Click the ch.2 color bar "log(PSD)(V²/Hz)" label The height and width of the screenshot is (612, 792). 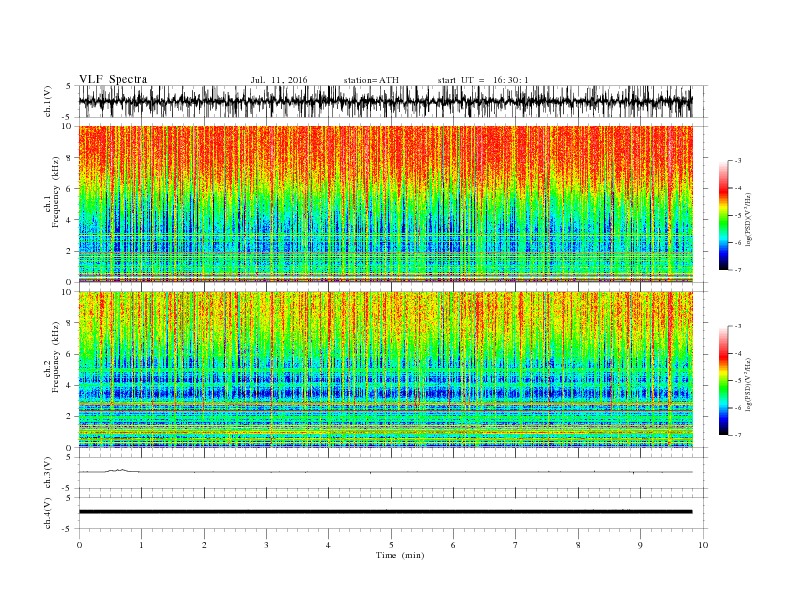click(748, 385)
